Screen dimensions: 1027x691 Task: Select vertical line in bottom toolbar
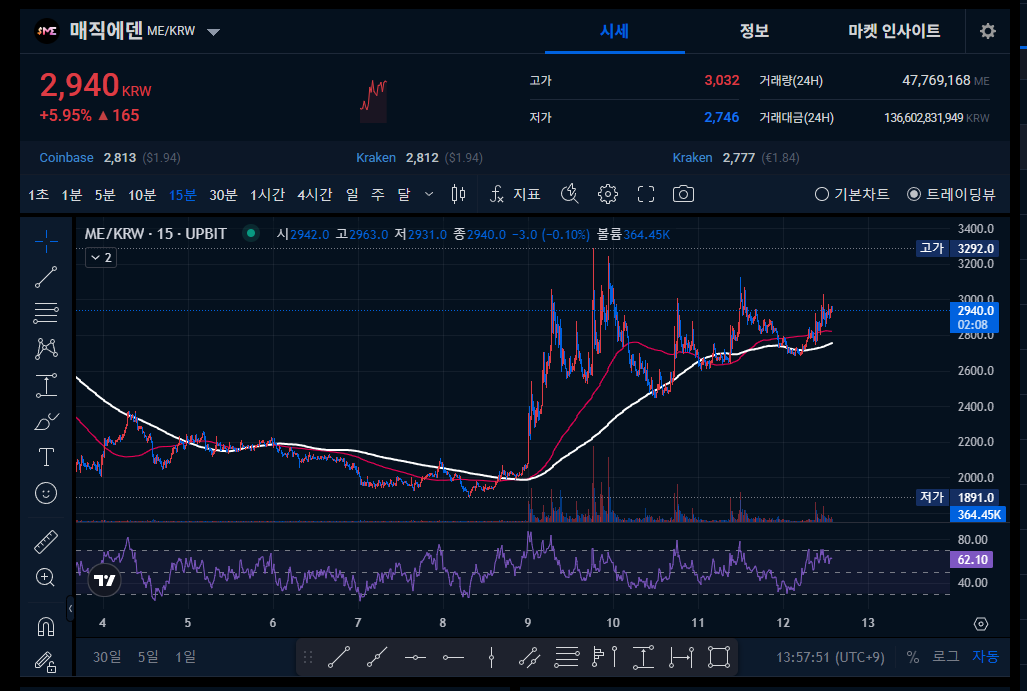491,657
